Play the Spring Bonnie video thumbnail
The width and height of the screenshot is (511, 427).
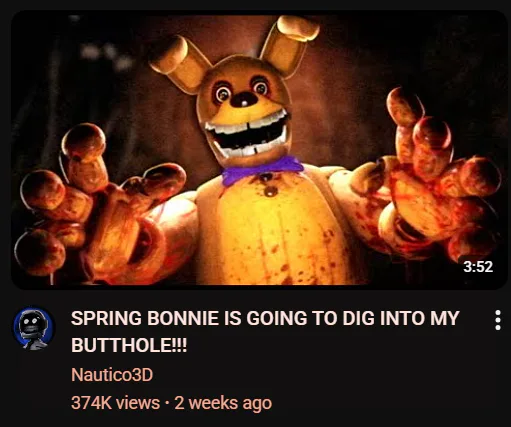(259, 150)
